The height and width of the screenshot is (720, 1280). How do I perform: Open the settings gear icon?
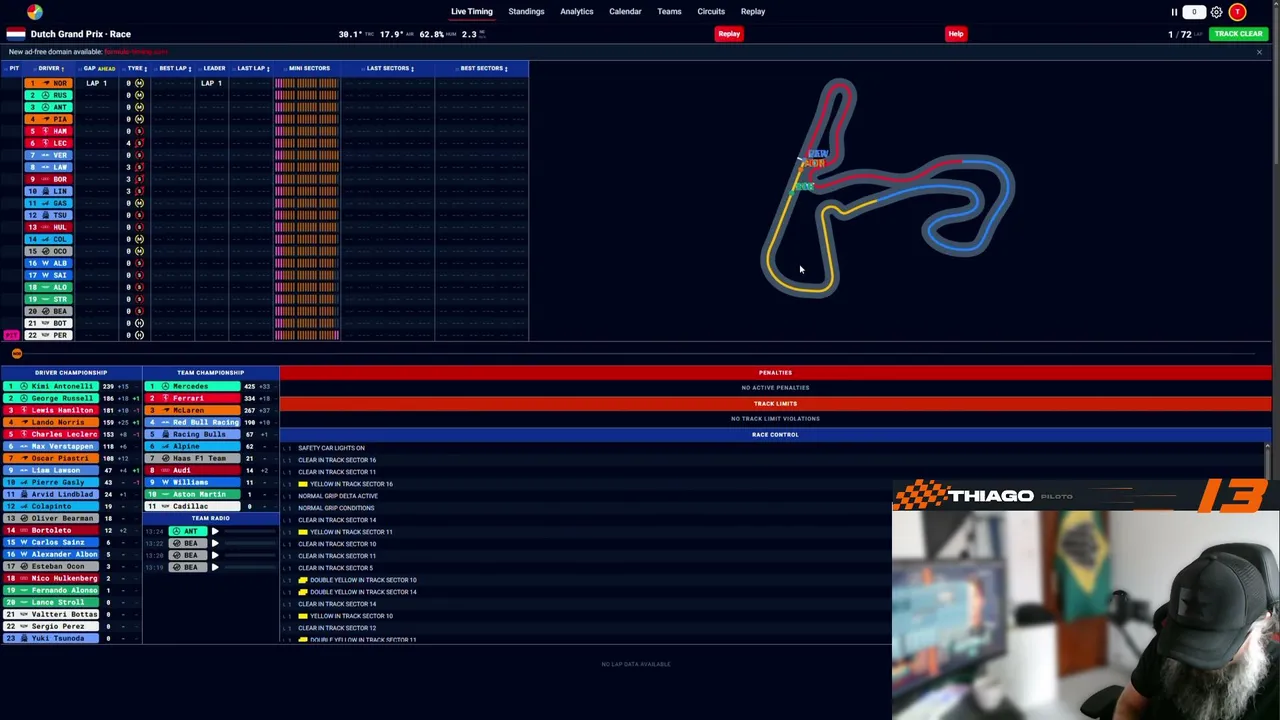click(x=1216, y=12)
